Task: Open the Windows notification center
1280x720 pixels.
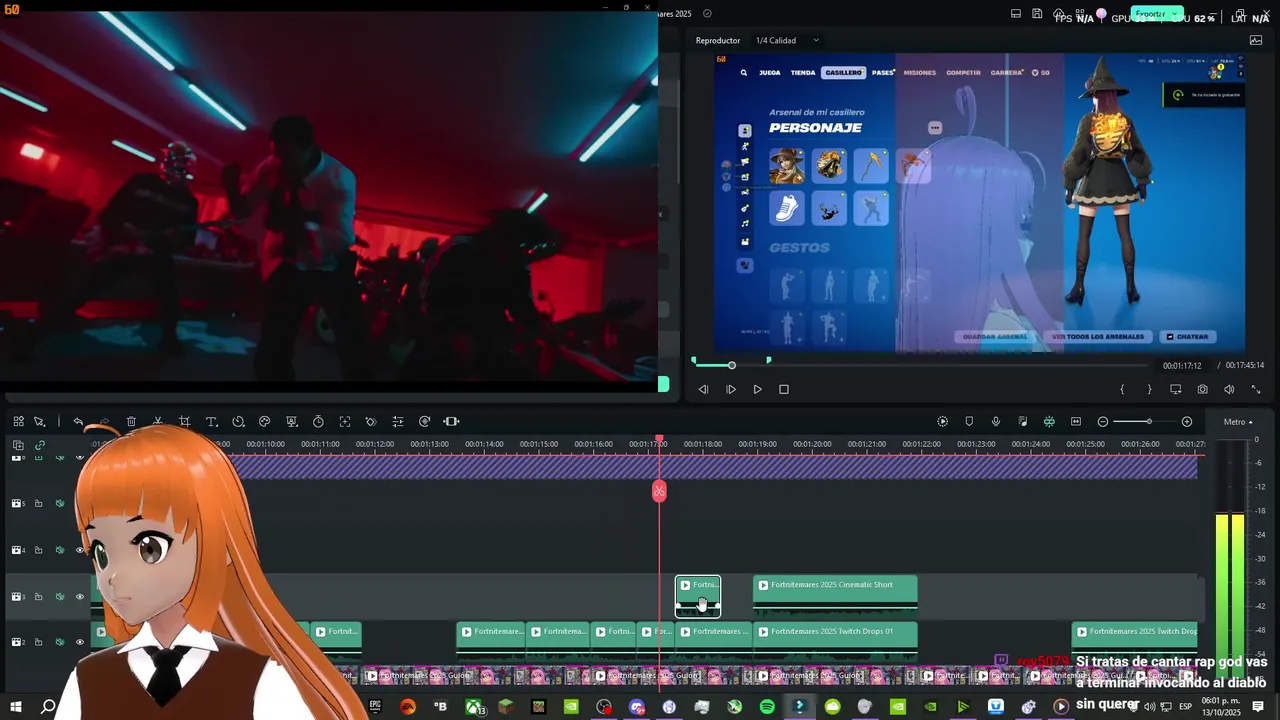Action: click(x=1258, y=707)
